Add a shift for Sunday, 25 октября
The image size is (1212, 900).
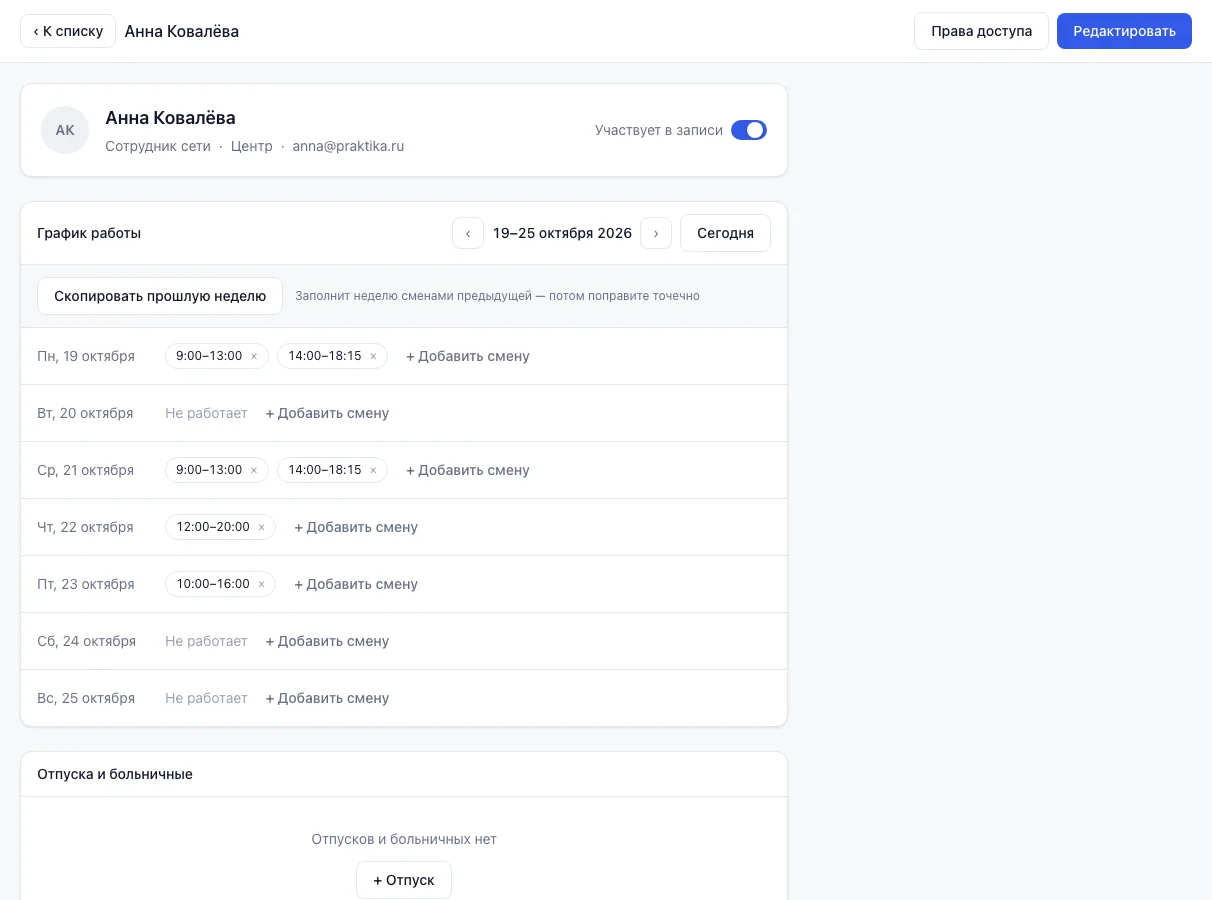(x=327, y=698)
